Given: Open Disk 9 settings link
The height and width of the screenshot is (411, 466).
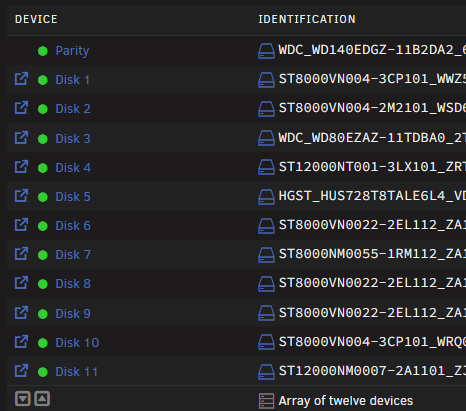Looking at the screenshot, I should click(73, 314).
